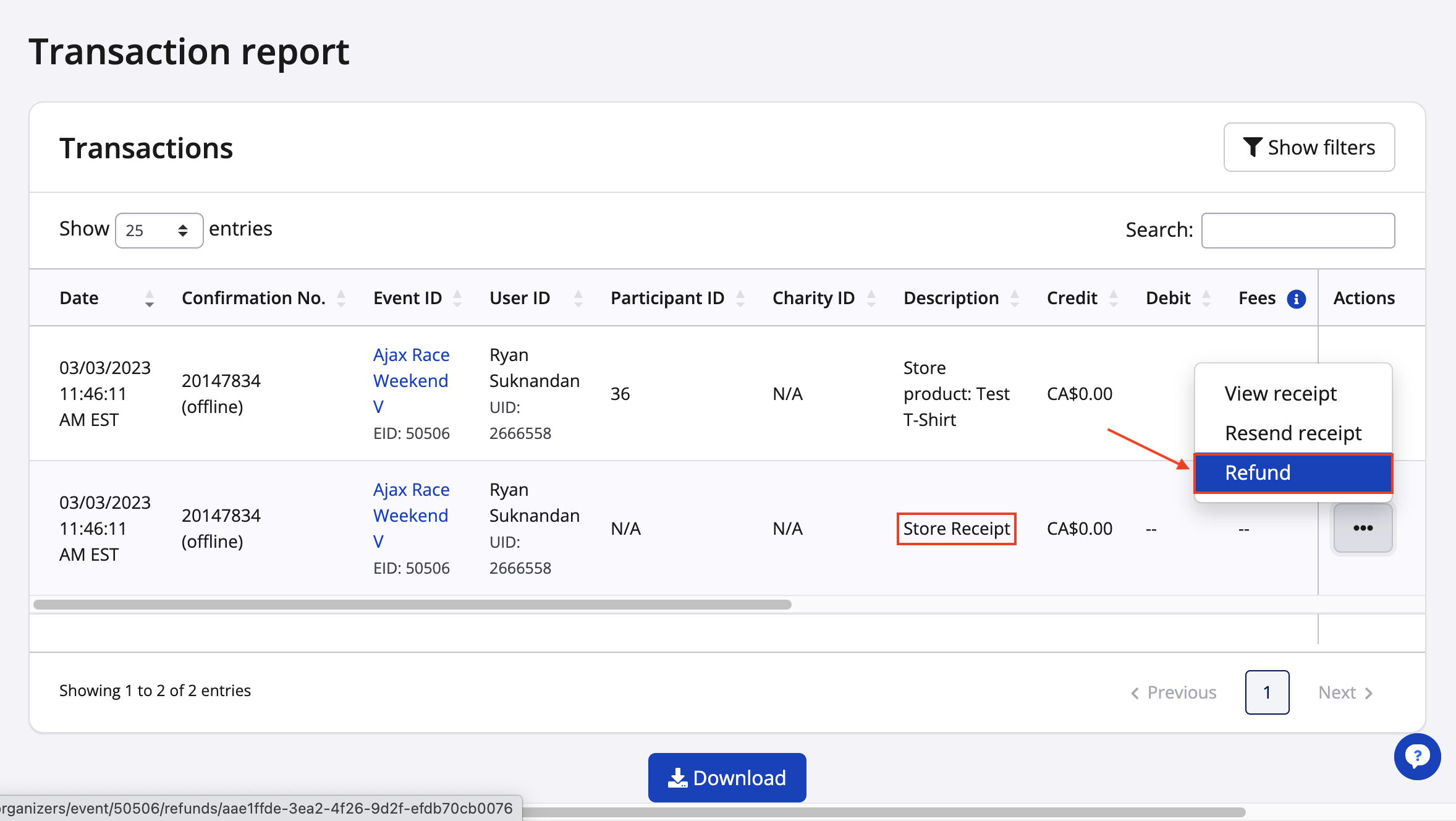The height and width of the screenshot is (821, 1456).
Task: Open the help chat bubble icon
Action: 1416,756
